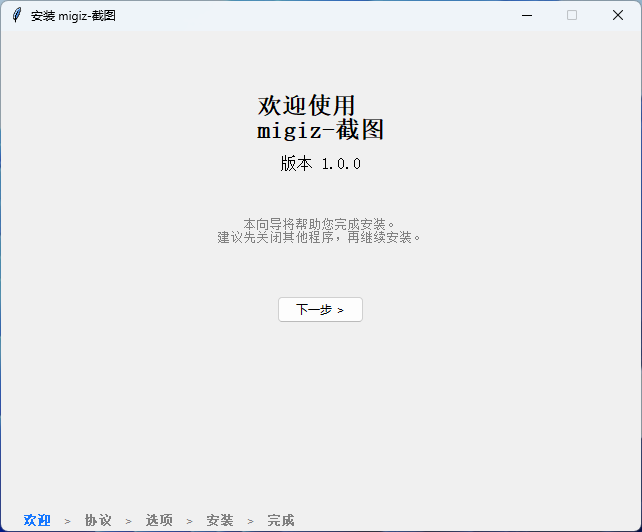Screen dimensions: 642x532
Task: Select the 欢迎 step in breadcrumb
Action: click(x=37, y=520)
